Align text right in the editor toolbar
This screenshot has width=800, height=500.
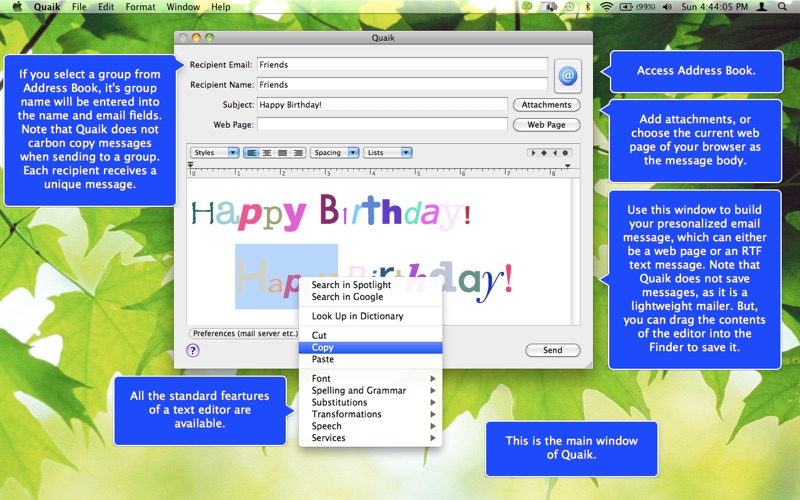click(298, 153)
